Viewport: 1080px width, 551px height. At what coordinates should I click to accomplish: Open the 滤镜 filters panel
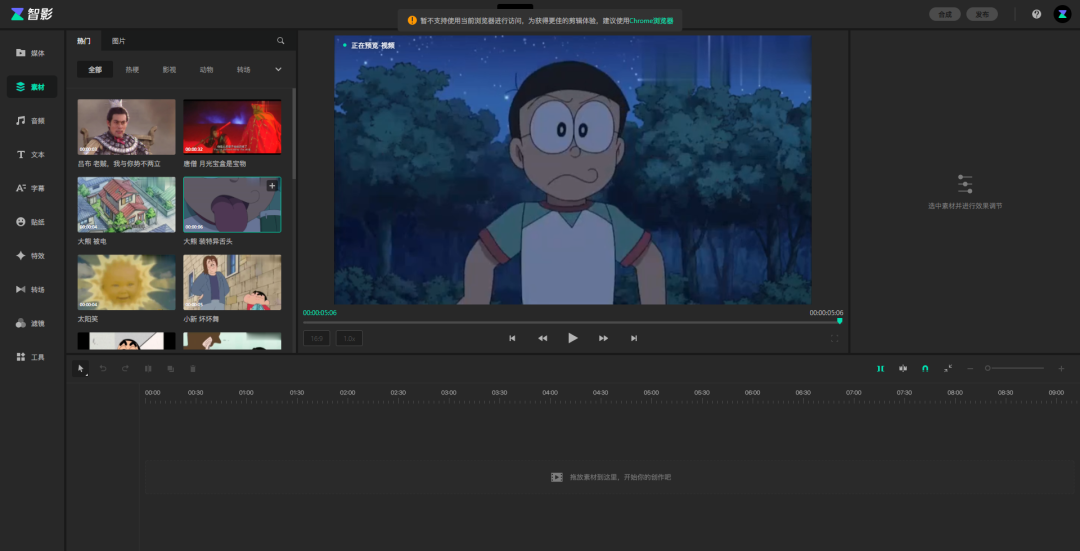[32, 323]
